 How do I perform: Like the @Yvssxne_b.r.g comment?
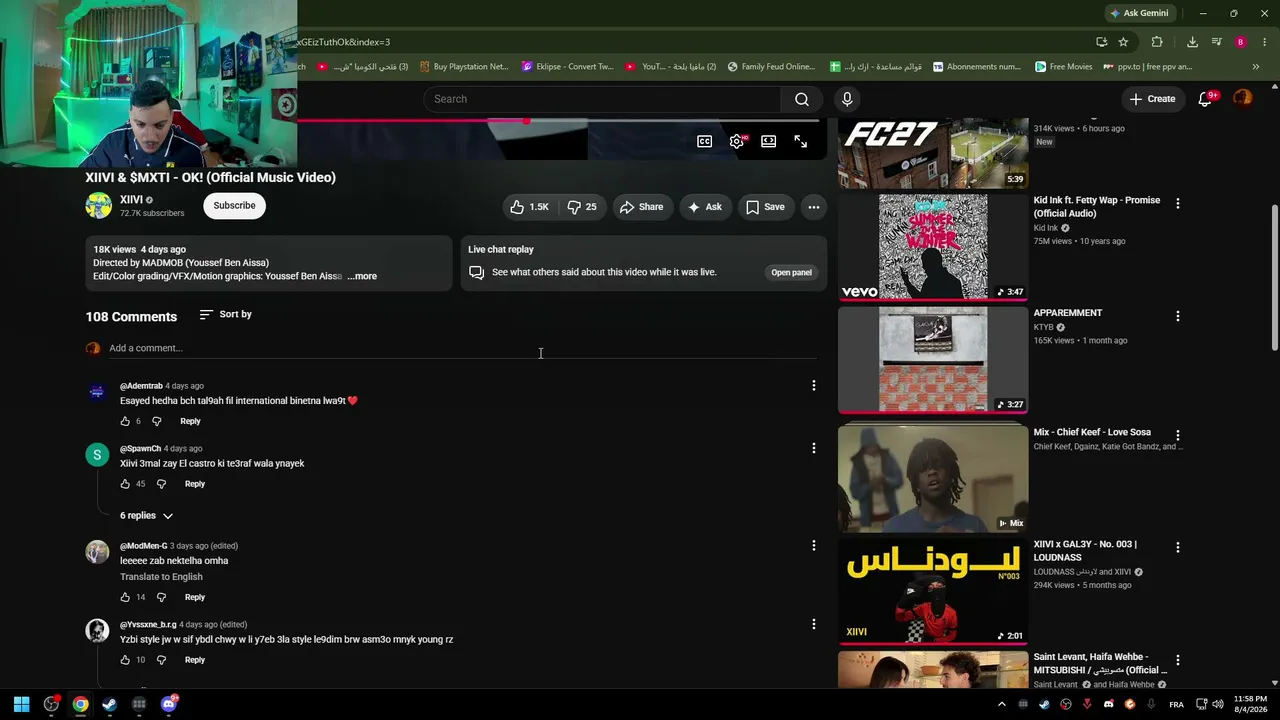click(125, 660)
